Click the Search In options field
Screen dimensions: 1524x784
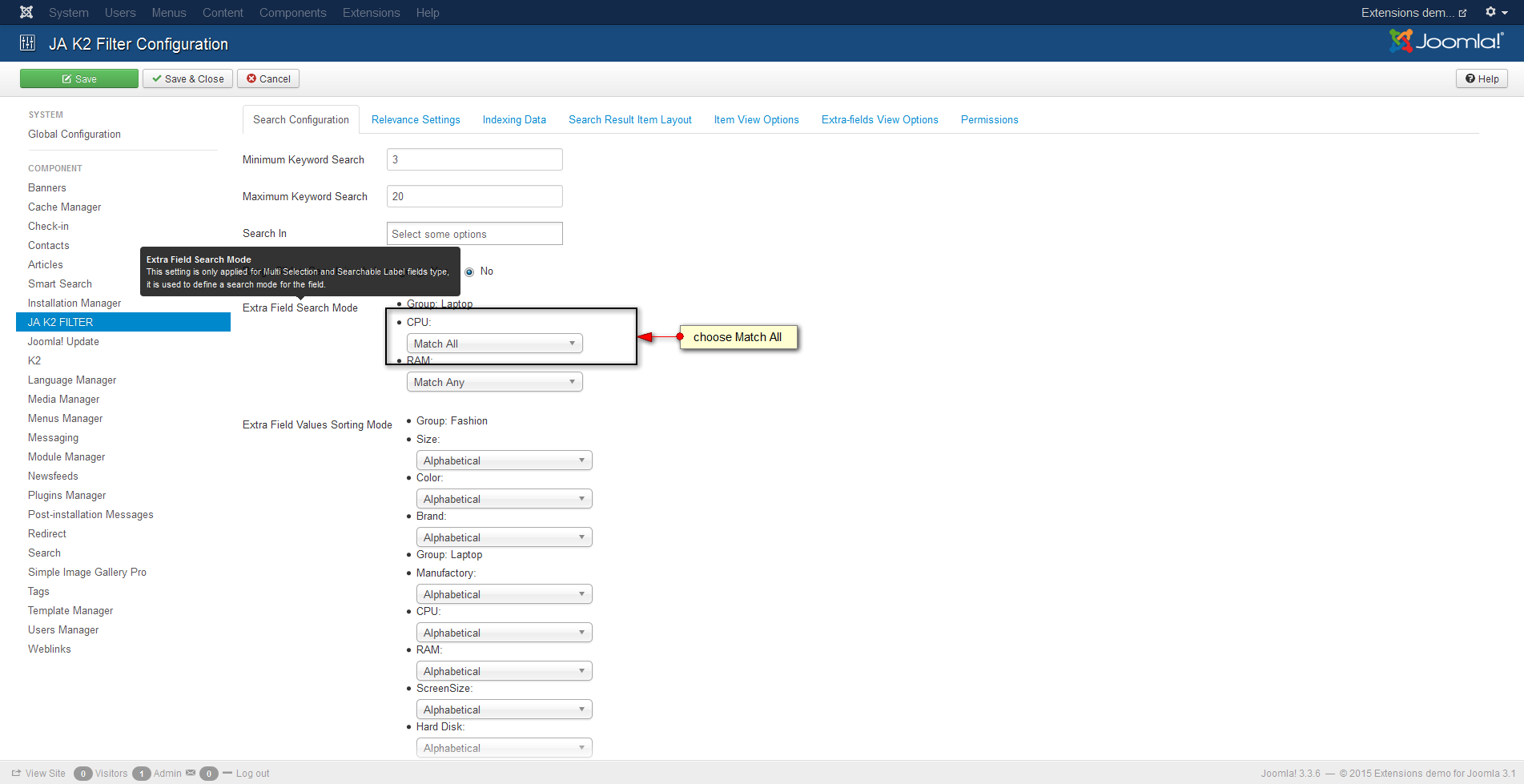[x=475, y=234]
